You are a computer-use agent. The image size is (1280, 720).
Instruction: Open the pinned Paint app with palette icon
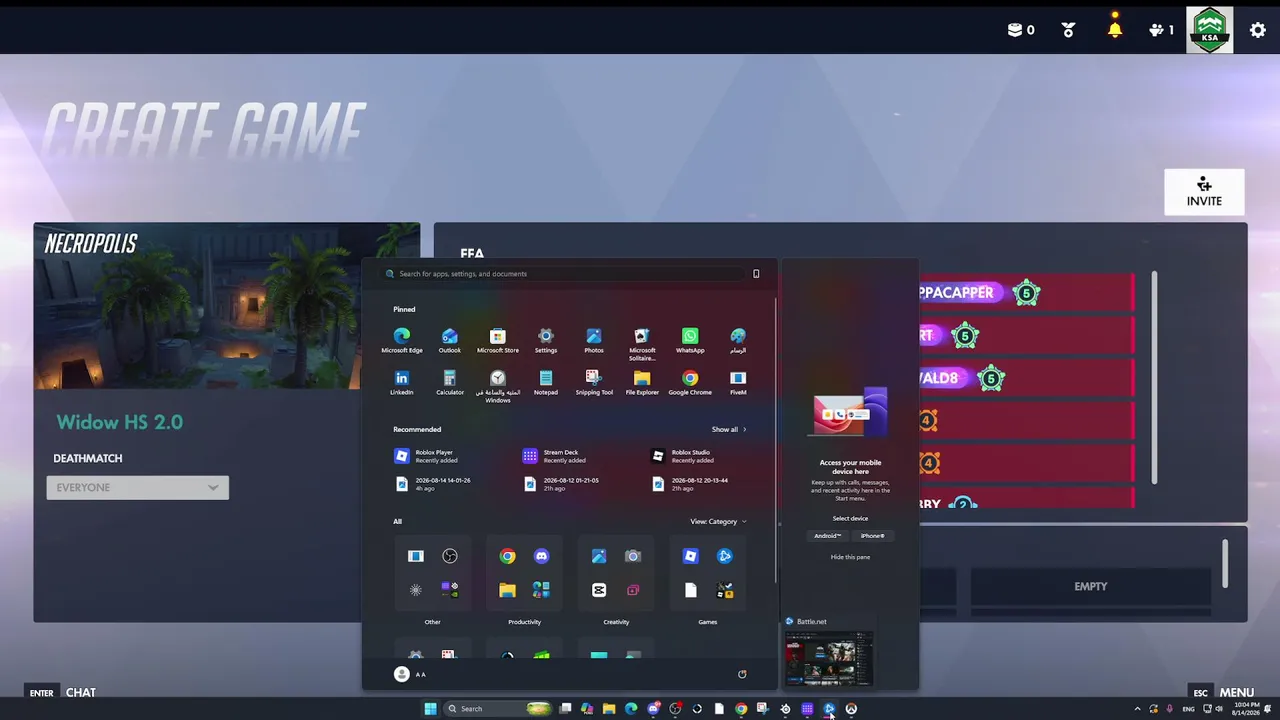pos(737,340)
